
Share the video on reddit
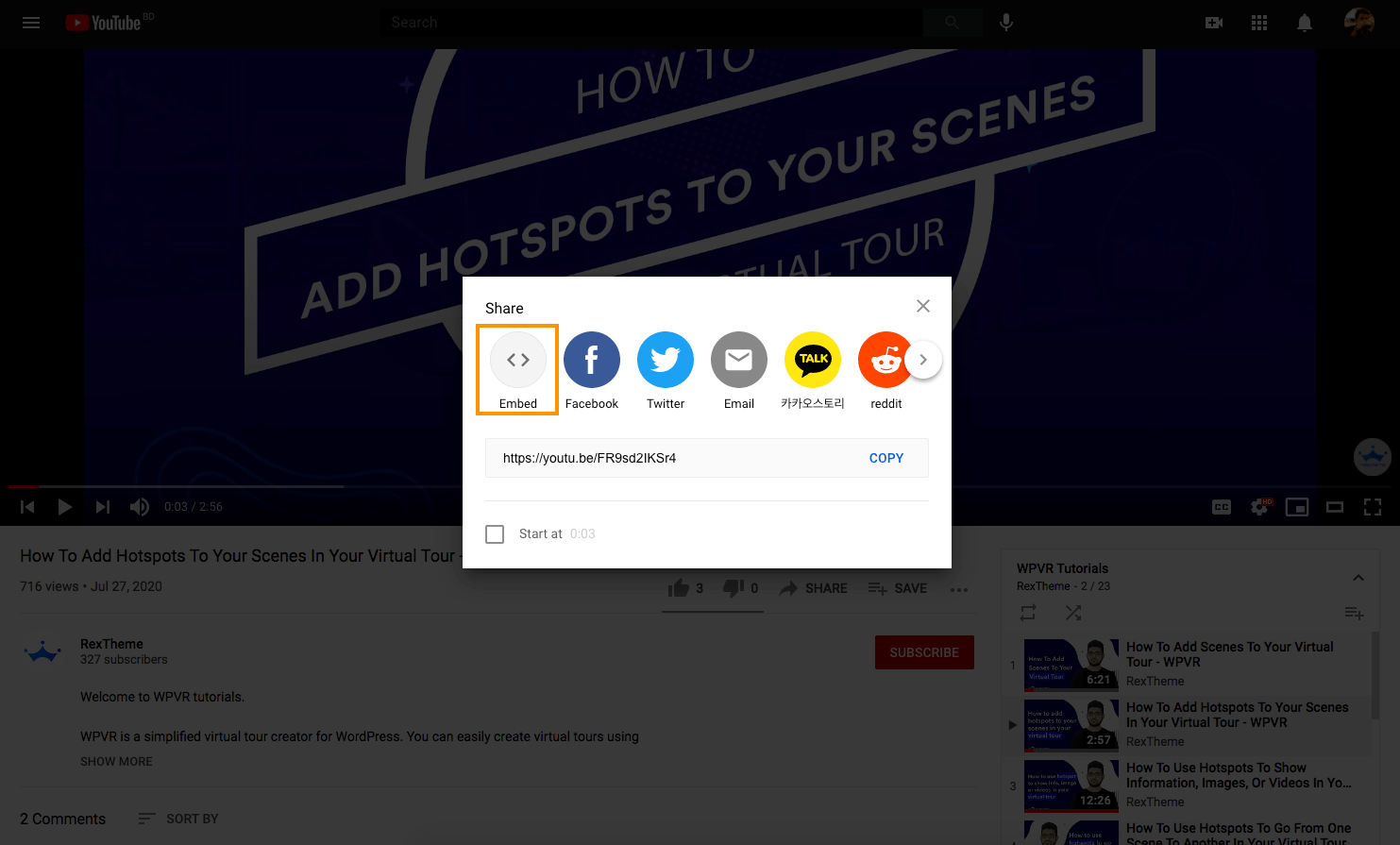point(886,370)
